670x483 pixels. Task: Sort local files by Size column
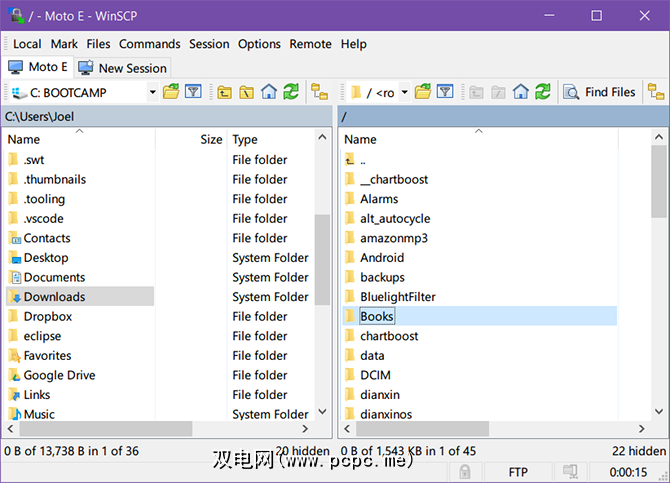[x=191, y=139]
